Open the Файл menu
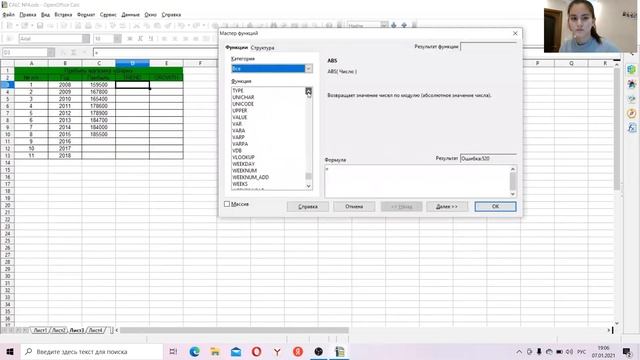 coord(9,15)
